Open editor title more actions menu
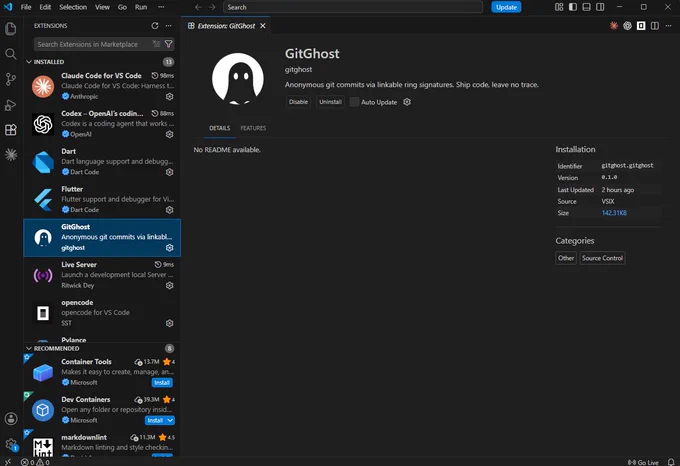The image size is (680, 466). coord(668,26)
